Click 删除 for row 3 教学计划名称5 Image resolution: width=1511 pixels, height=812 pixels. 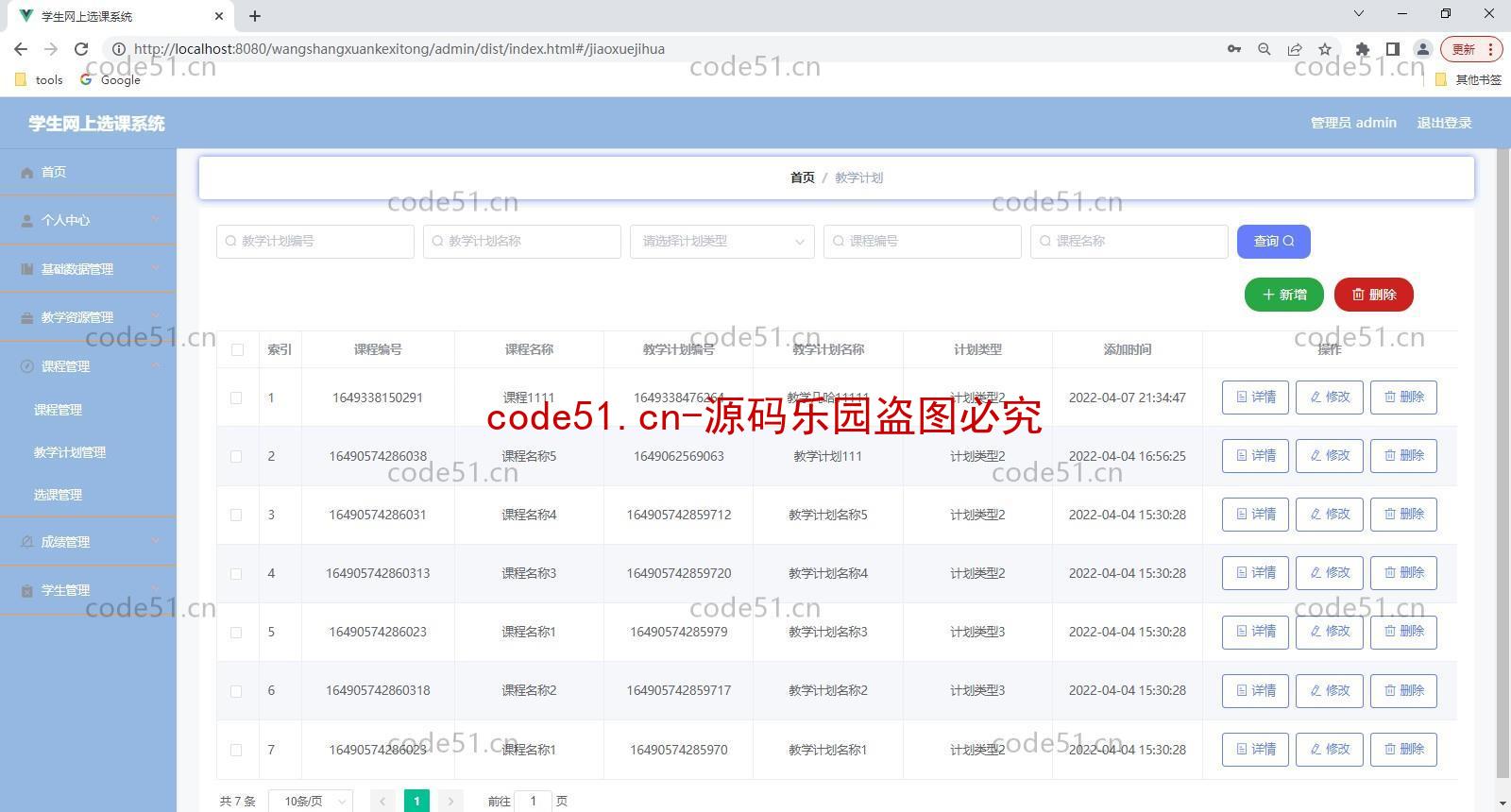(1403, 515)
